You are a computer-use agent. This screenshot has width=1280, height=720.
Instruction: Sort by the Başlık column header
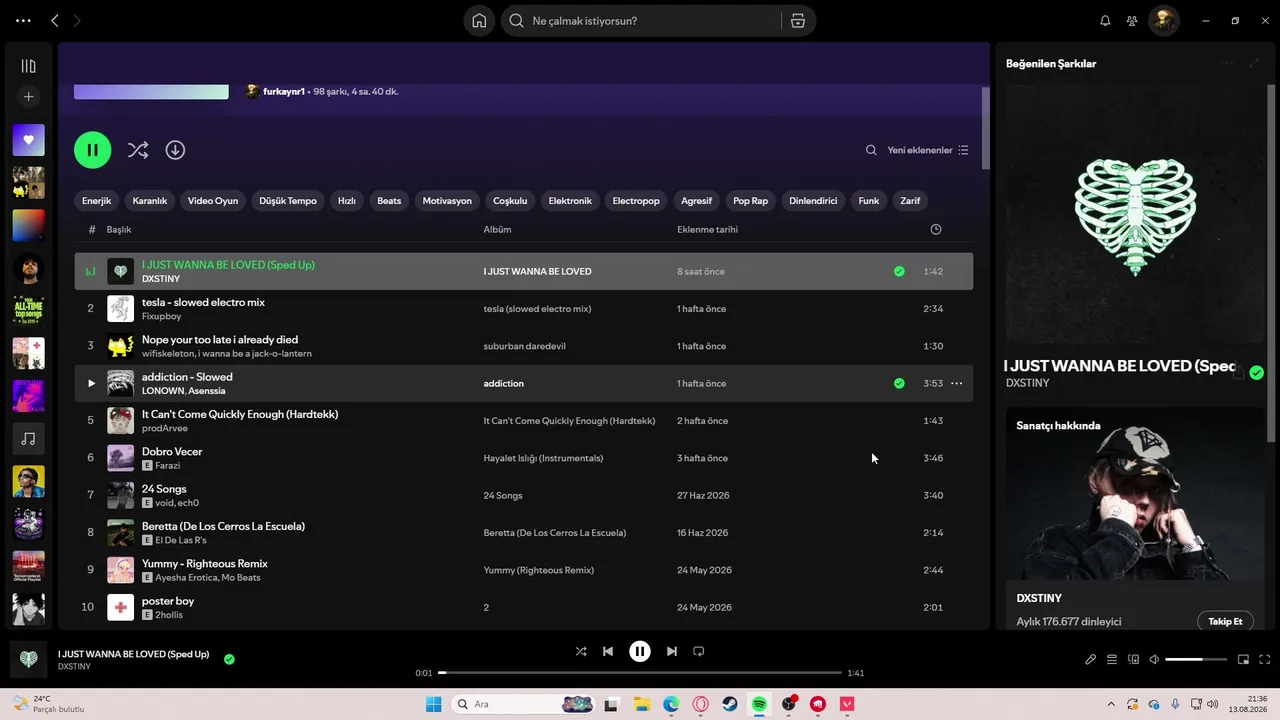click(x=119, y=230)
